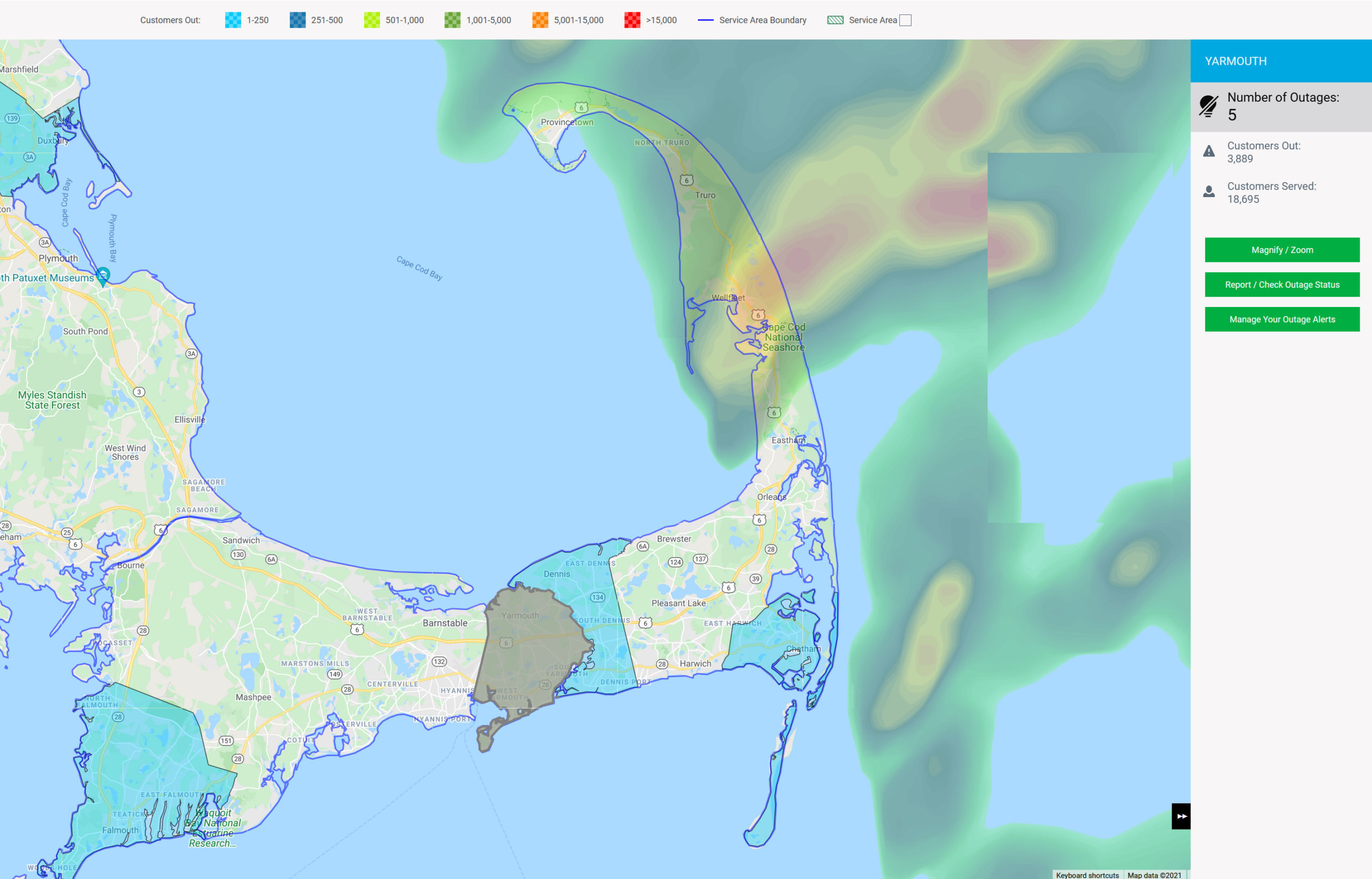This screenshot has height=879, width=1372.
Task: Click the Falmouth map label
Action: 121,830
